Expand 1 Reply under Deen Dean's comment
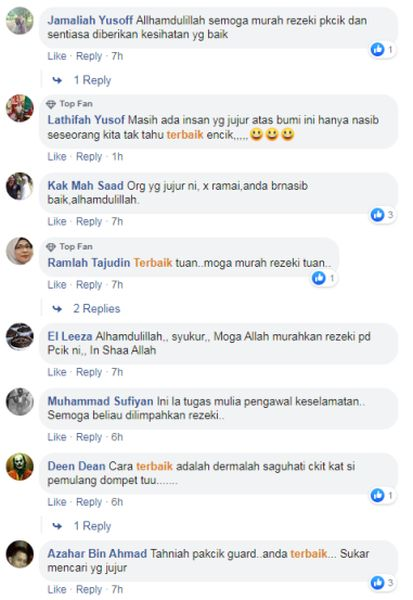Screen dimensions: 413x600 (92, 526)
